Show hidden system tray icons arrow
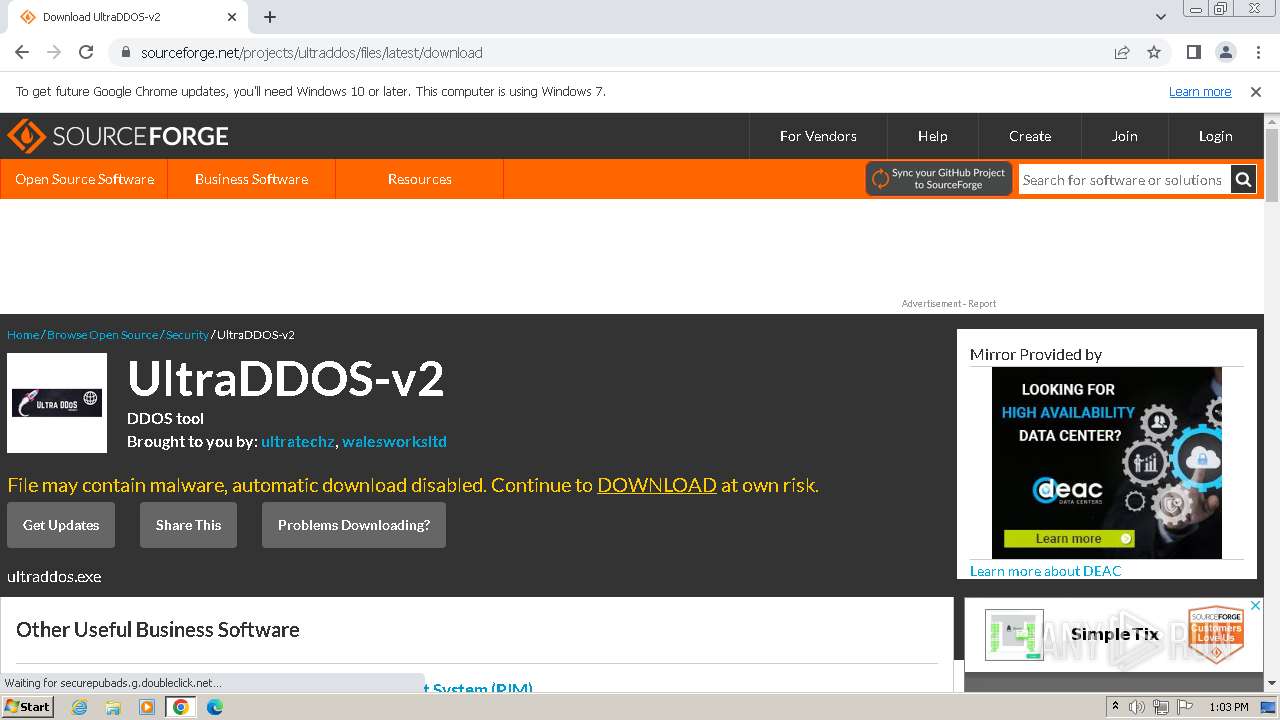 1116,707
